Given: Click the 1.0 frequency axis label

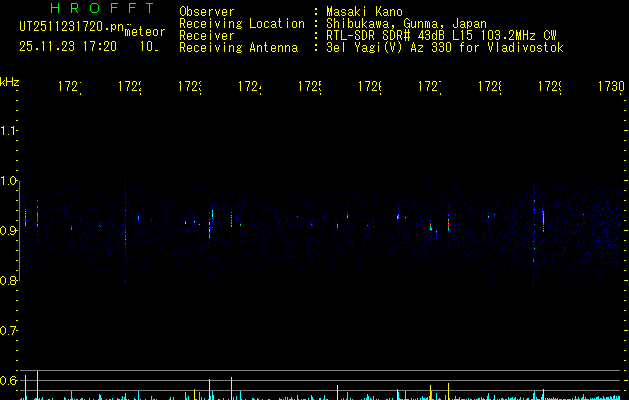Looking at the screenshot, I should [x=8, y=181].
